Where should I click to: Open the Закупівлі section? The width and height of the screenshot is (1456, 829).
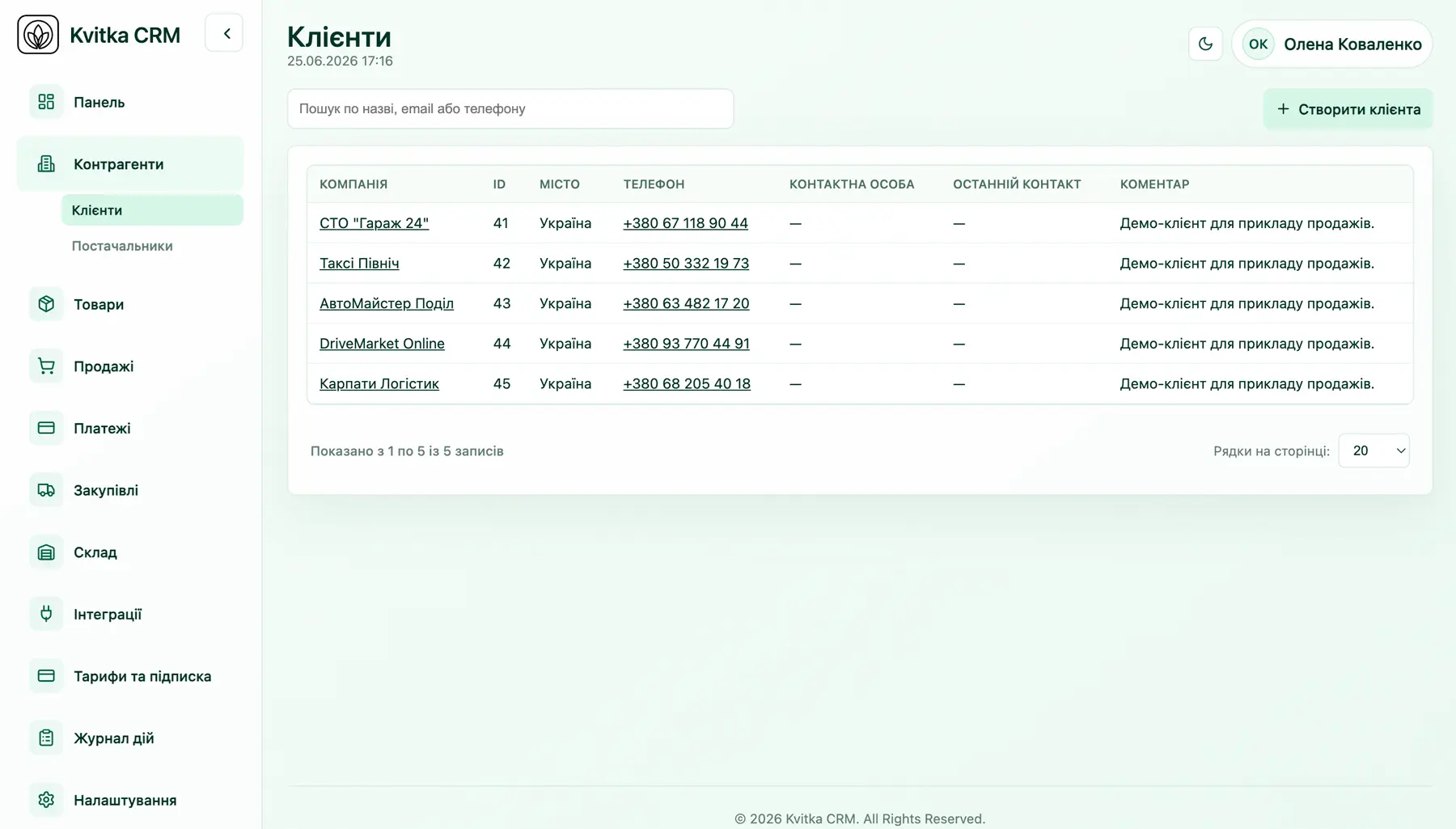click(129, 490)
